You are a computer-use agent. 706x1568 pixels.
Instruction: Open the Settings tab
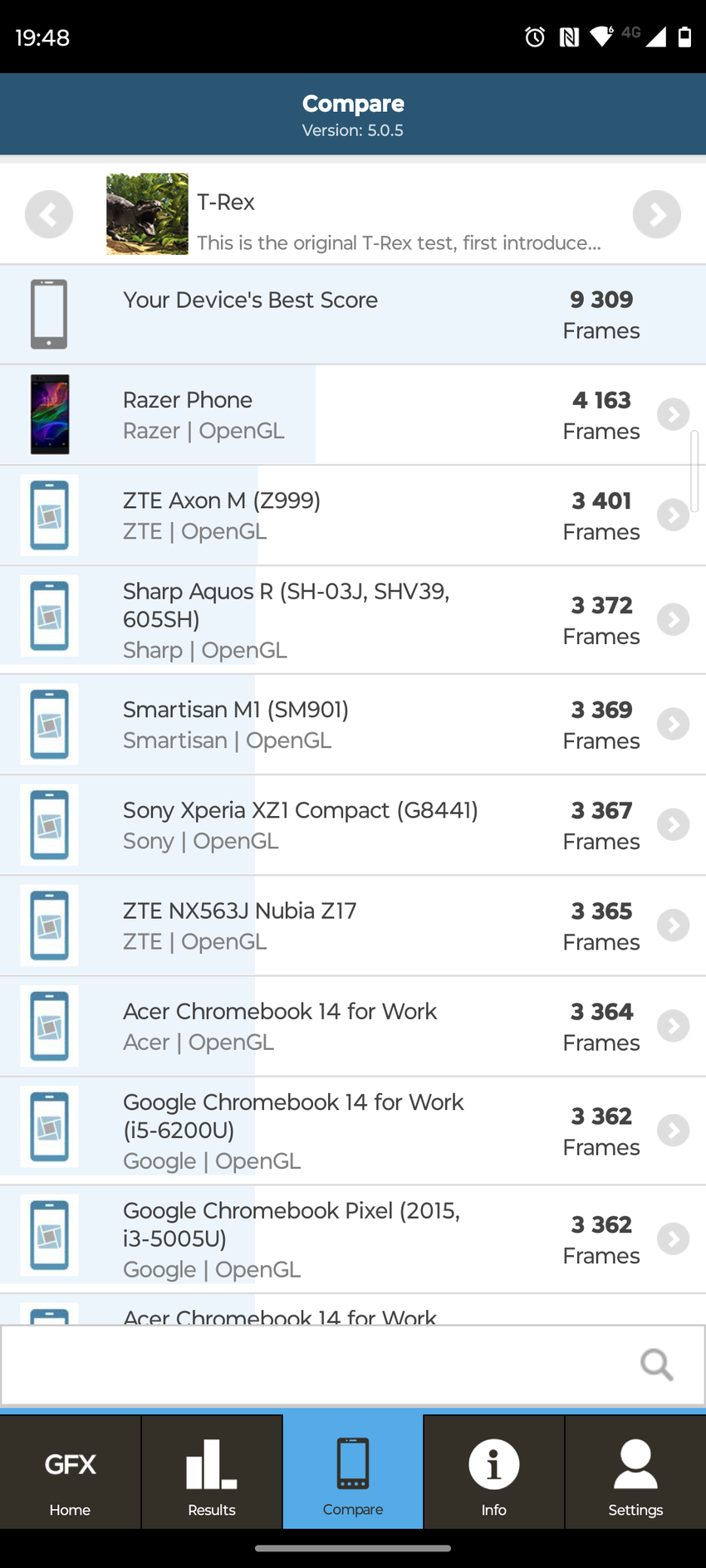(635, 1472)
